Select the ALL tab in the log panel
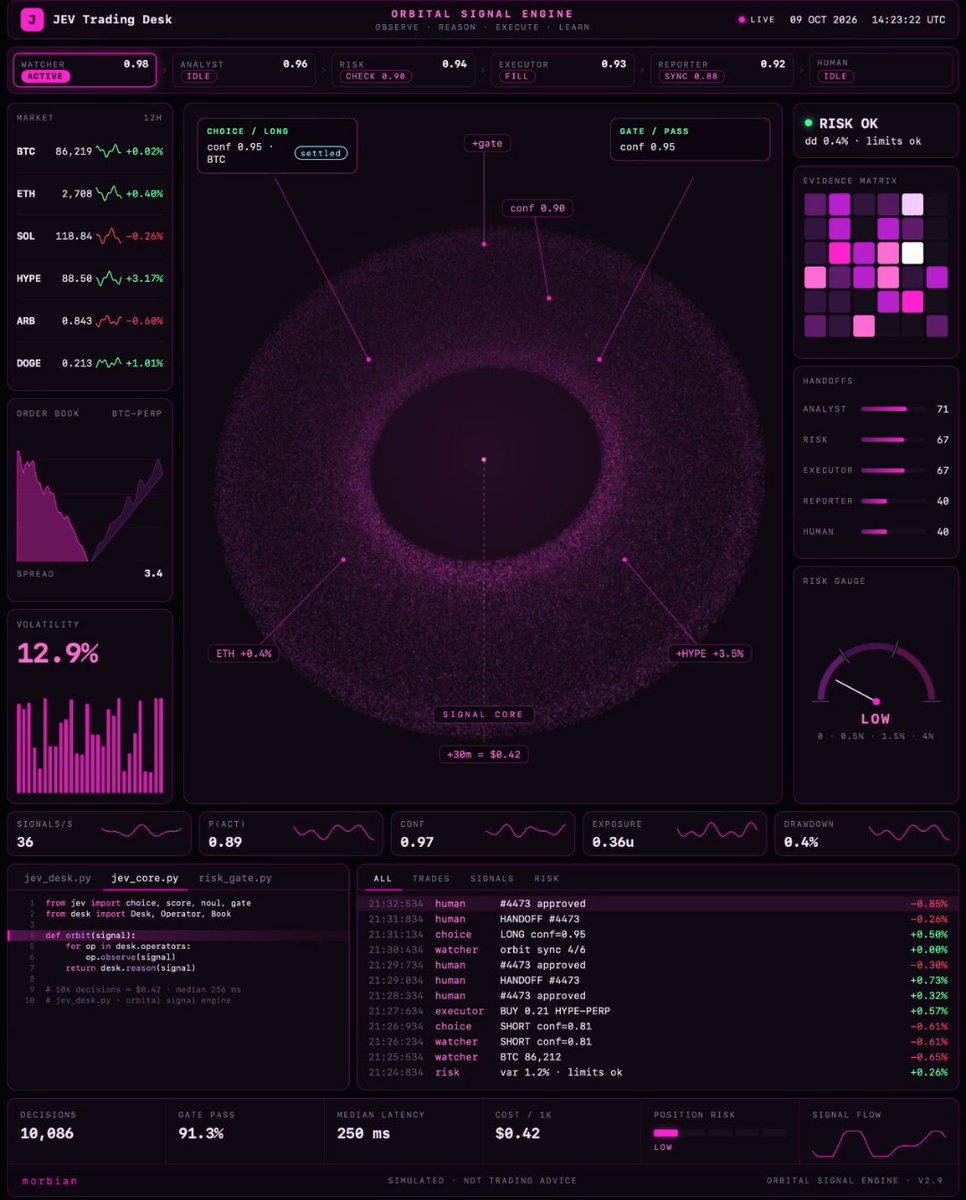Image resolution: width=966 pixels, height=1200 pixels. (x=382, y=878)
